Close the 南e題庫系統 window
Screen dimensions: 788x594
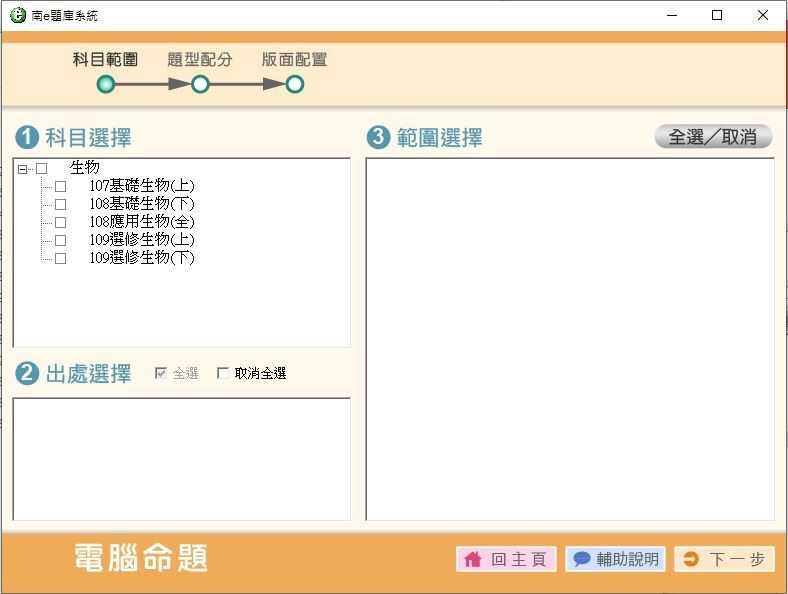point(762,16)
